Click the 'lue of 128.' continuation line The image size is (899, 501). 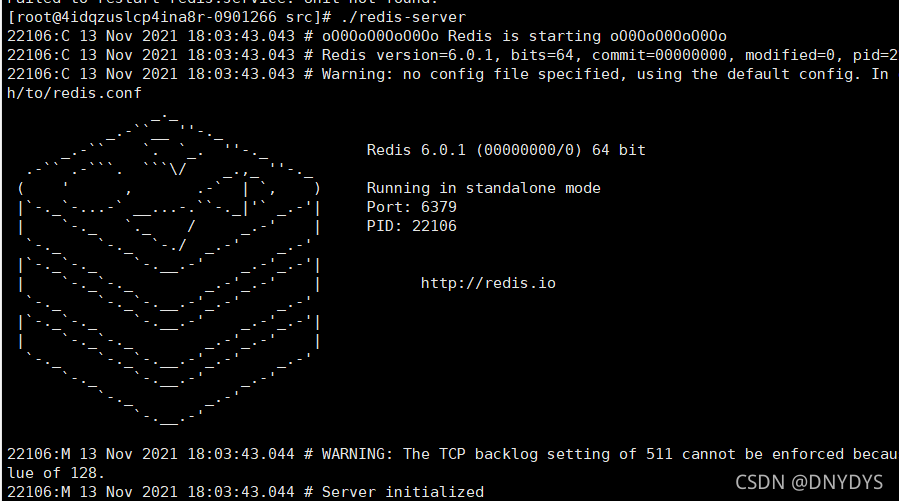pos(56,473)
